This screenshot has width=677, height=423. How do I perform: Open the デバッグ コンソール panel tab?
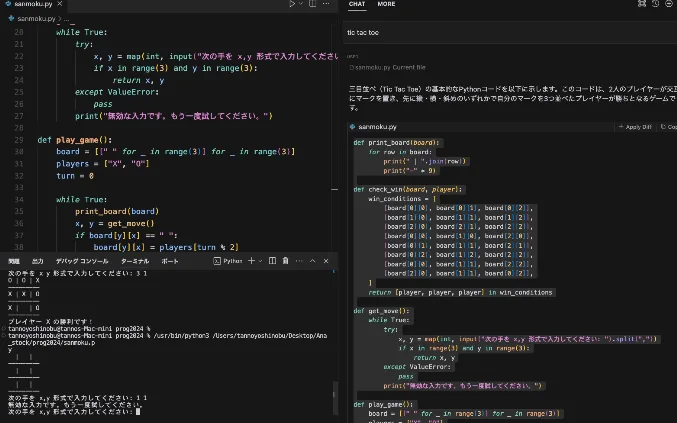coord(82,261)
